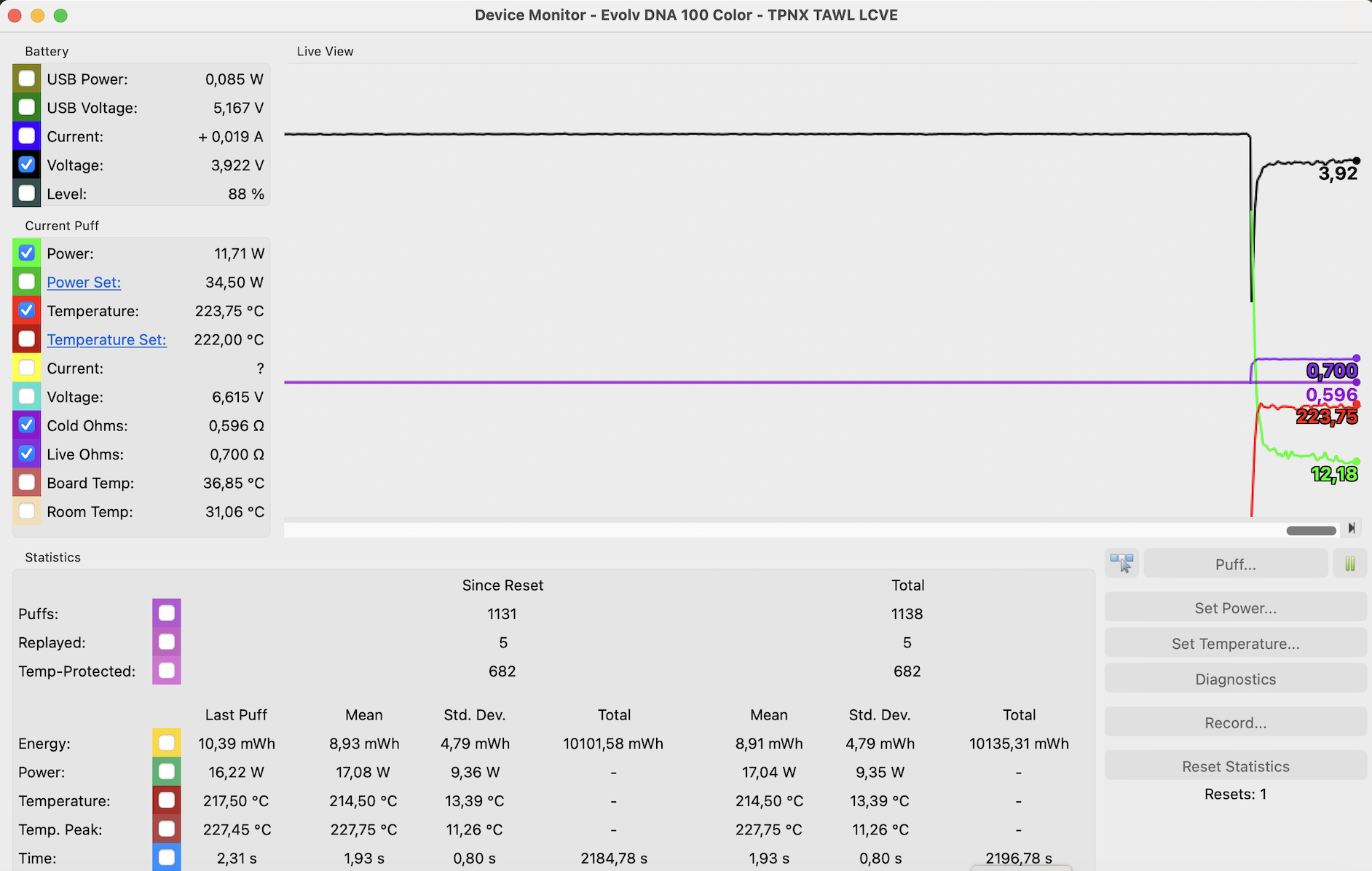
Task: Click the live view horizontal scrollbar thumb
Action: [1311, 530]
